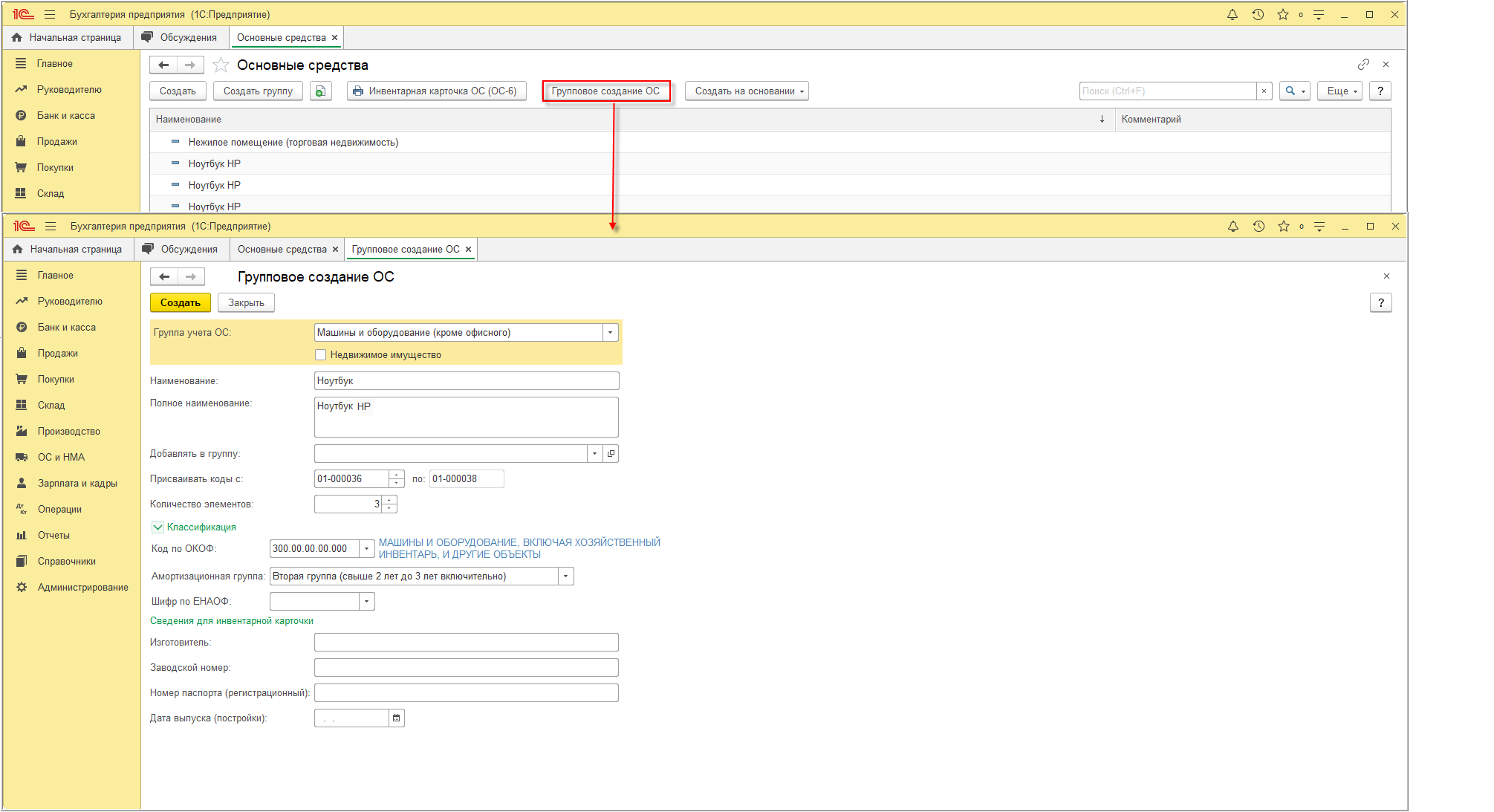Screen dimensions: 1494x812
Task: Open the Амортизационная группа dropdown
Action: coord(565,576)
